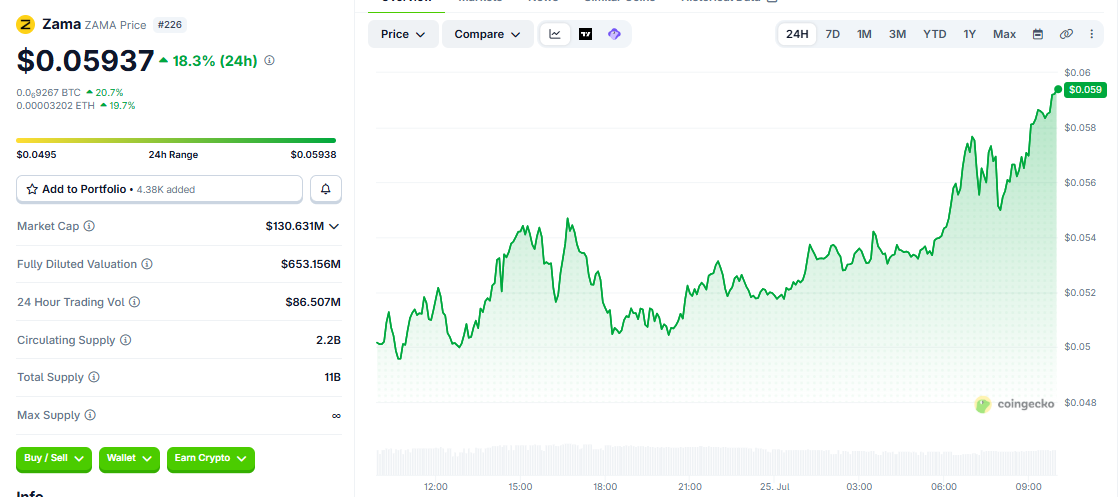Click the $0.0495 24h low value
The image size is (1119, 497).
(36, 154)
